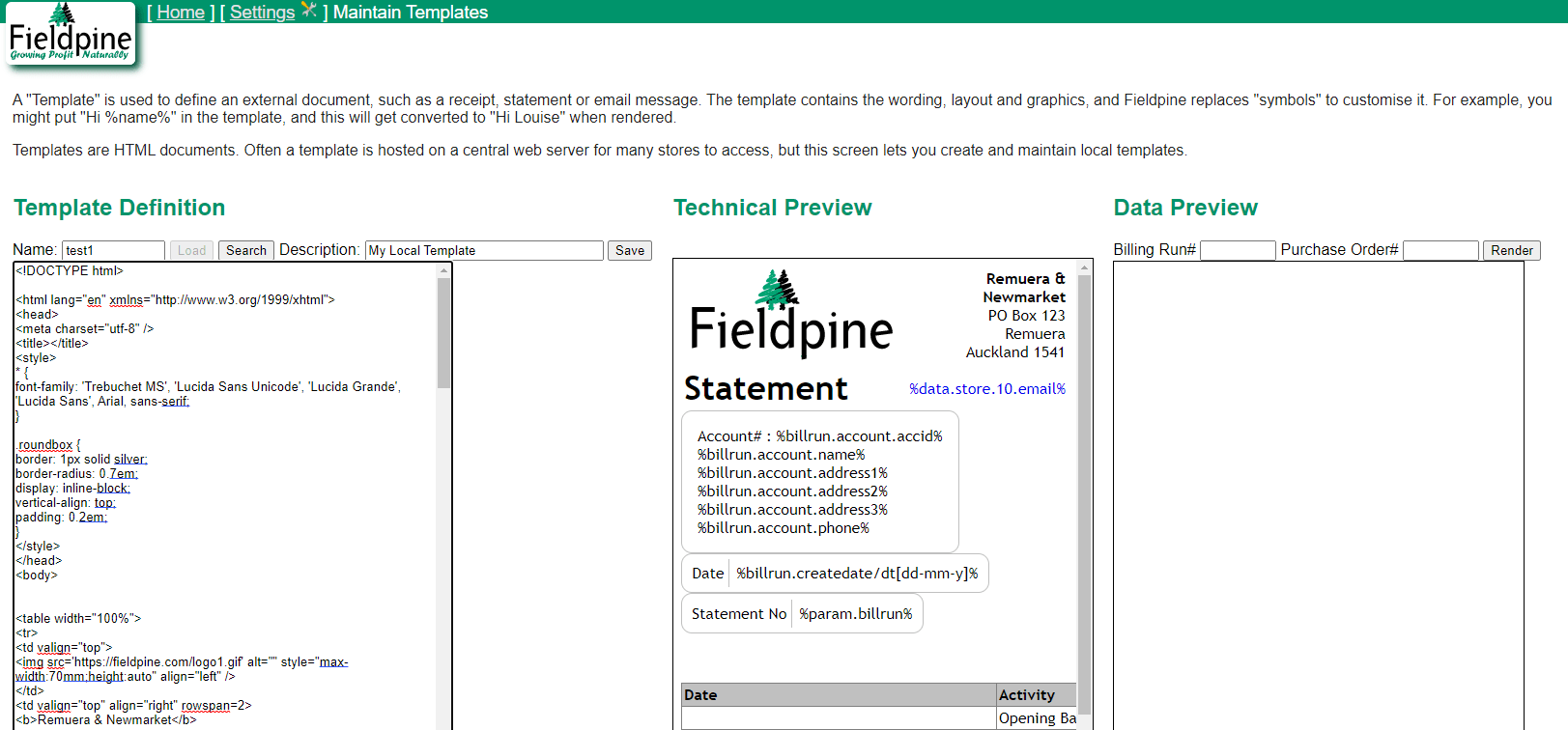The width and height of the screenshot is (1568, 730).
Task: Click '%billrun.createdate/dt[dd-mm-y]%' cell
Action: coord(857,574)
